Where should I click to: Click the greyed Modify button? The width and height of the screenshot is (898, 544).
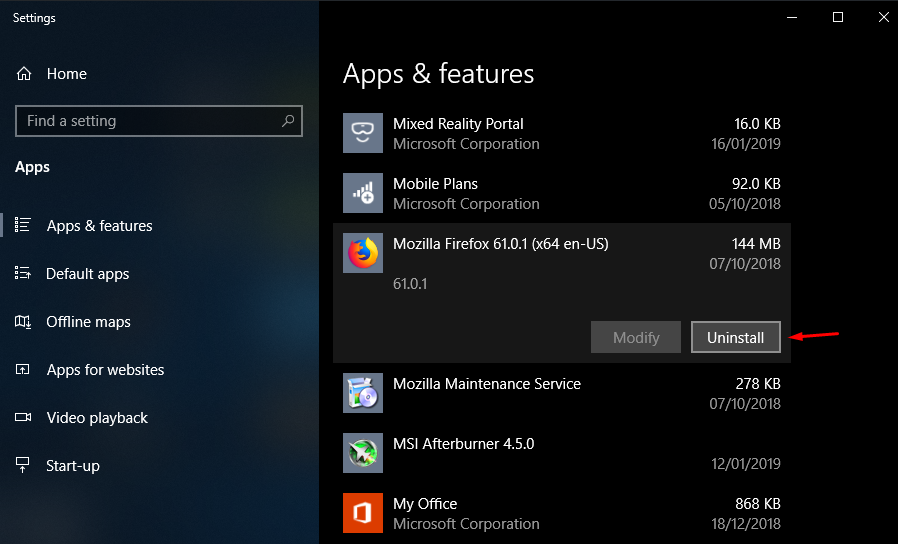point(636,337)
